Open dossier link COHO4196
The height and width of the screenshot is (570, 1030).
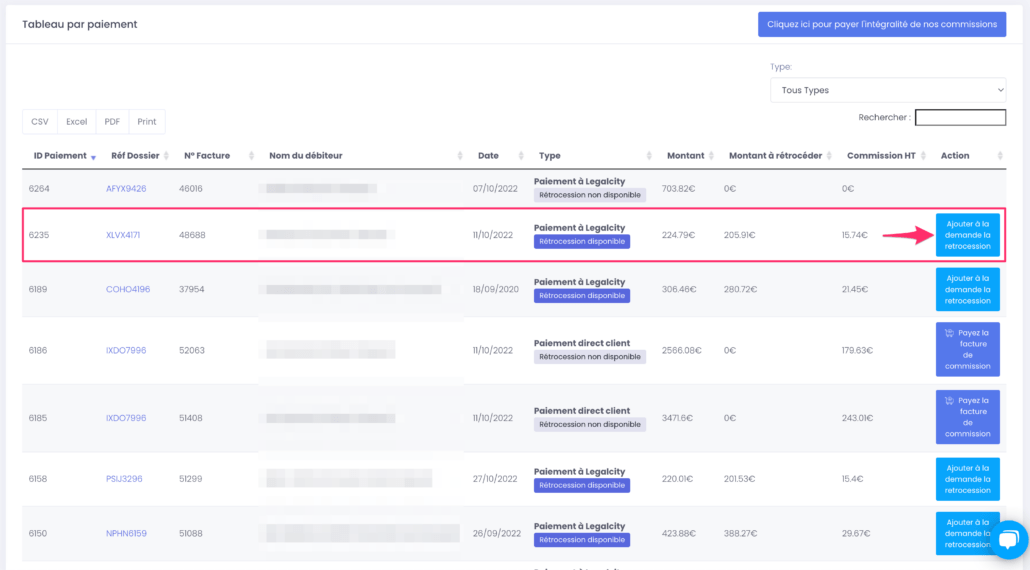(128, 289)
